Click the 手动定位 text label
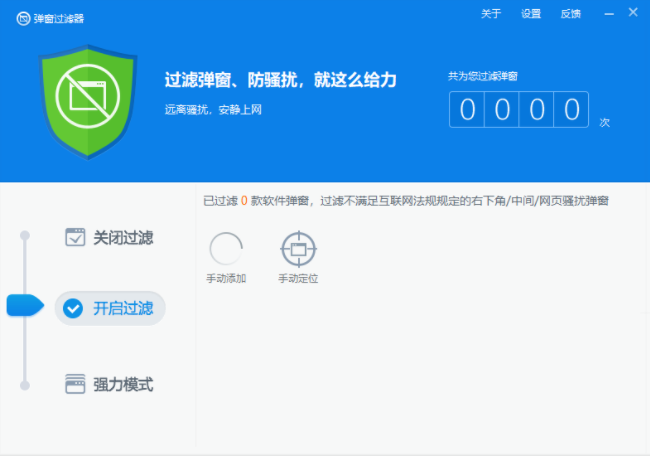650x456 pixels. tap(298, 278)
